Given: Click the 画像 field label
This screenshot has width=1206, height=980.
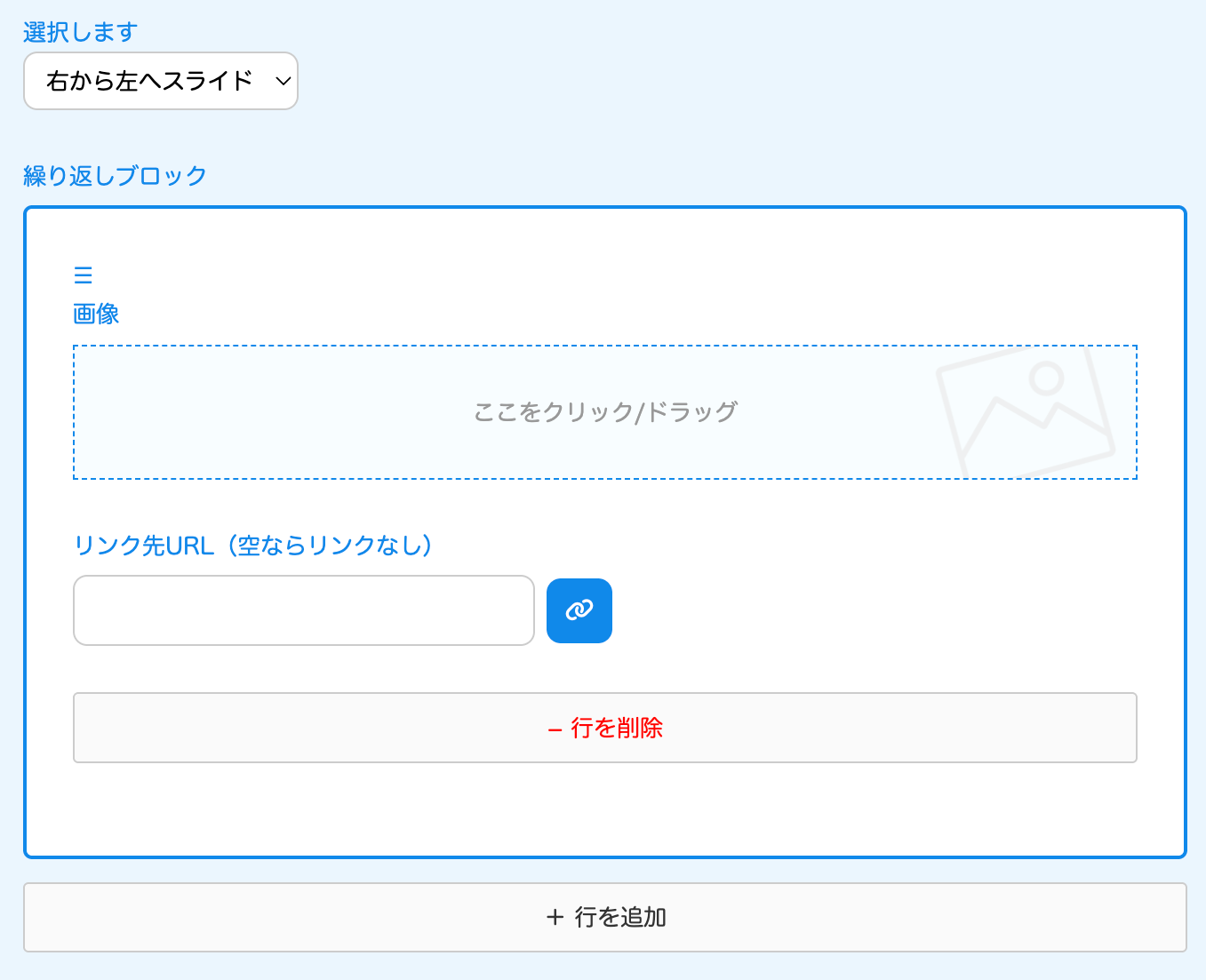Looking at the screenshot, I should tap(96, 314).
